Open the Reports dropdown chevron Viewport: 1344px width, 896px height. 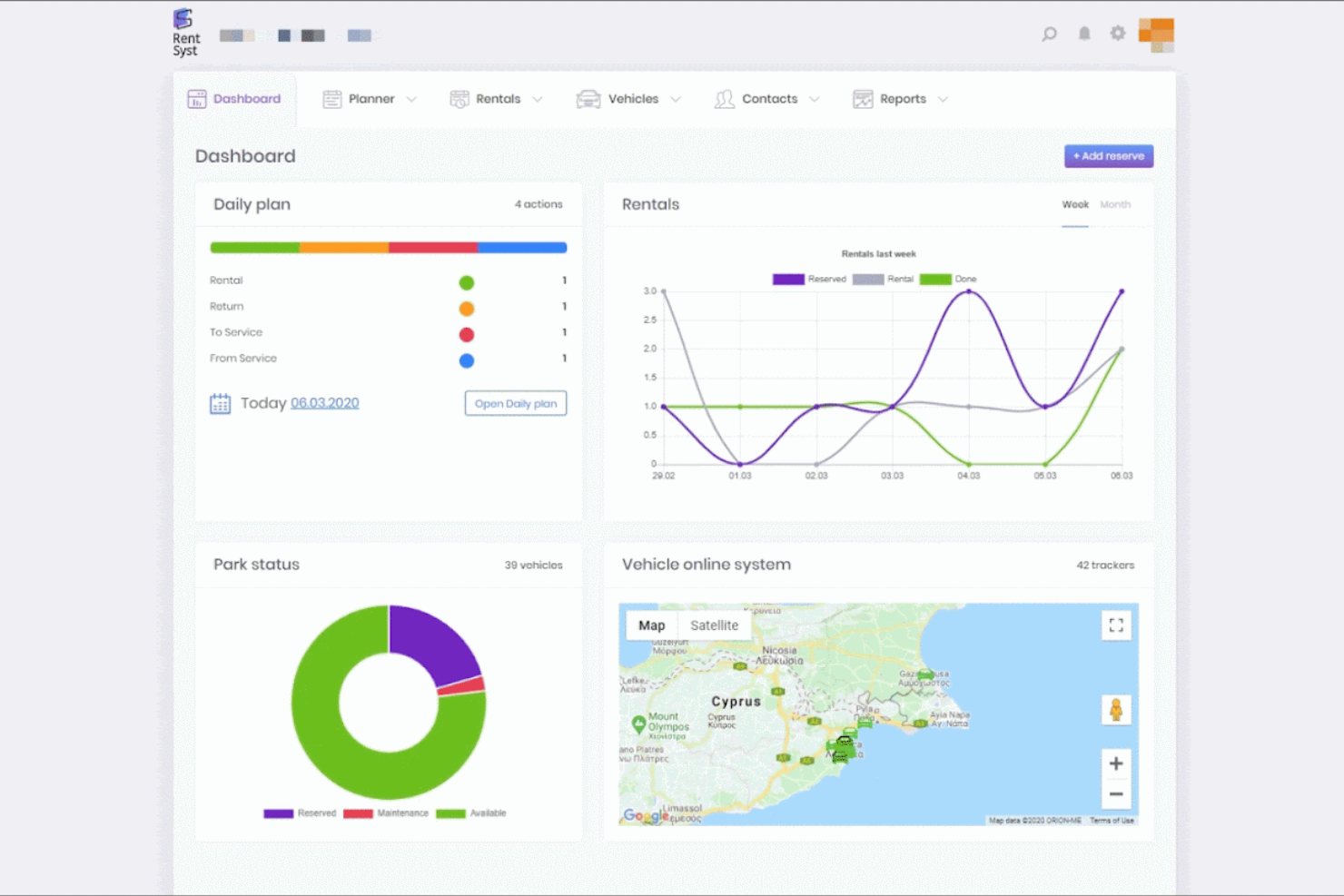(x=944, y=99)
